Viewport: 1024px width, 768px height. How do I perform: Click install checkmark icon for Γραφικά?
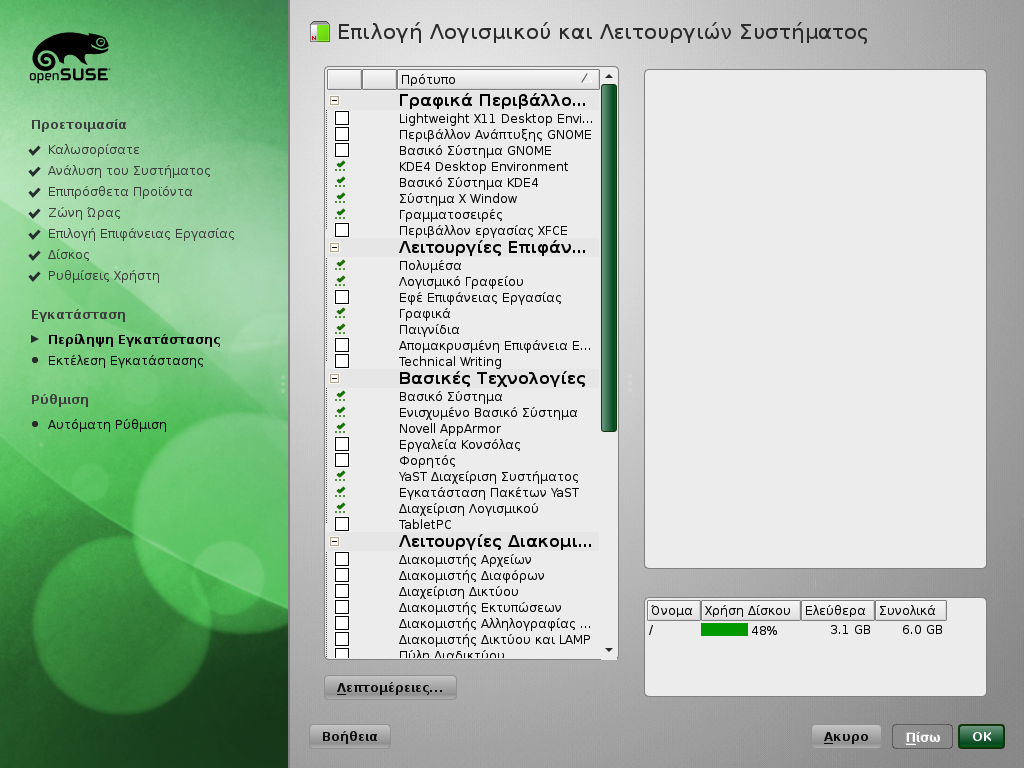pos(340,313)
